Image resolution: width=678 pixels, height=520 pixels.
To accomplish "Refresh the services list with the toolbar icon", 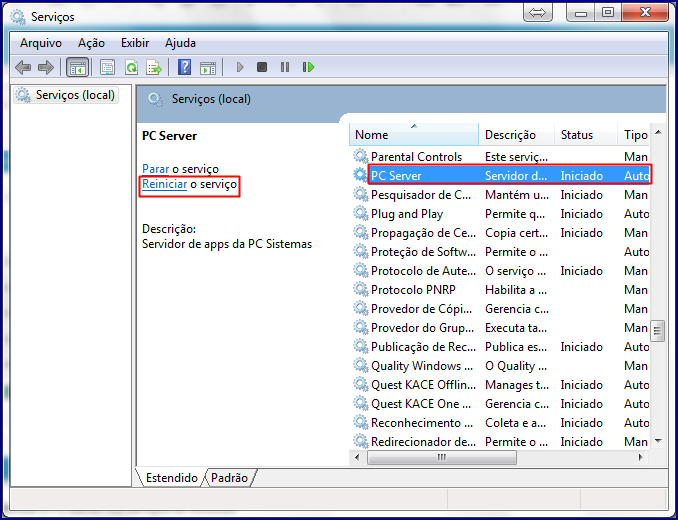I will (131, 67).
